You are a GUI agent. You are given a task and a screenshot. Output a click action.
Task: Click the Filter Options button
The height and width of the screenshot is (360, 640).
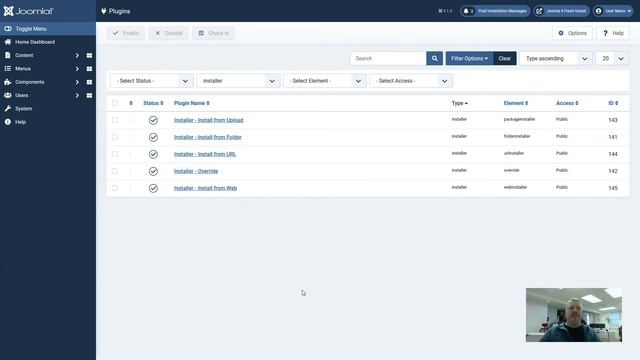(469, 58)
